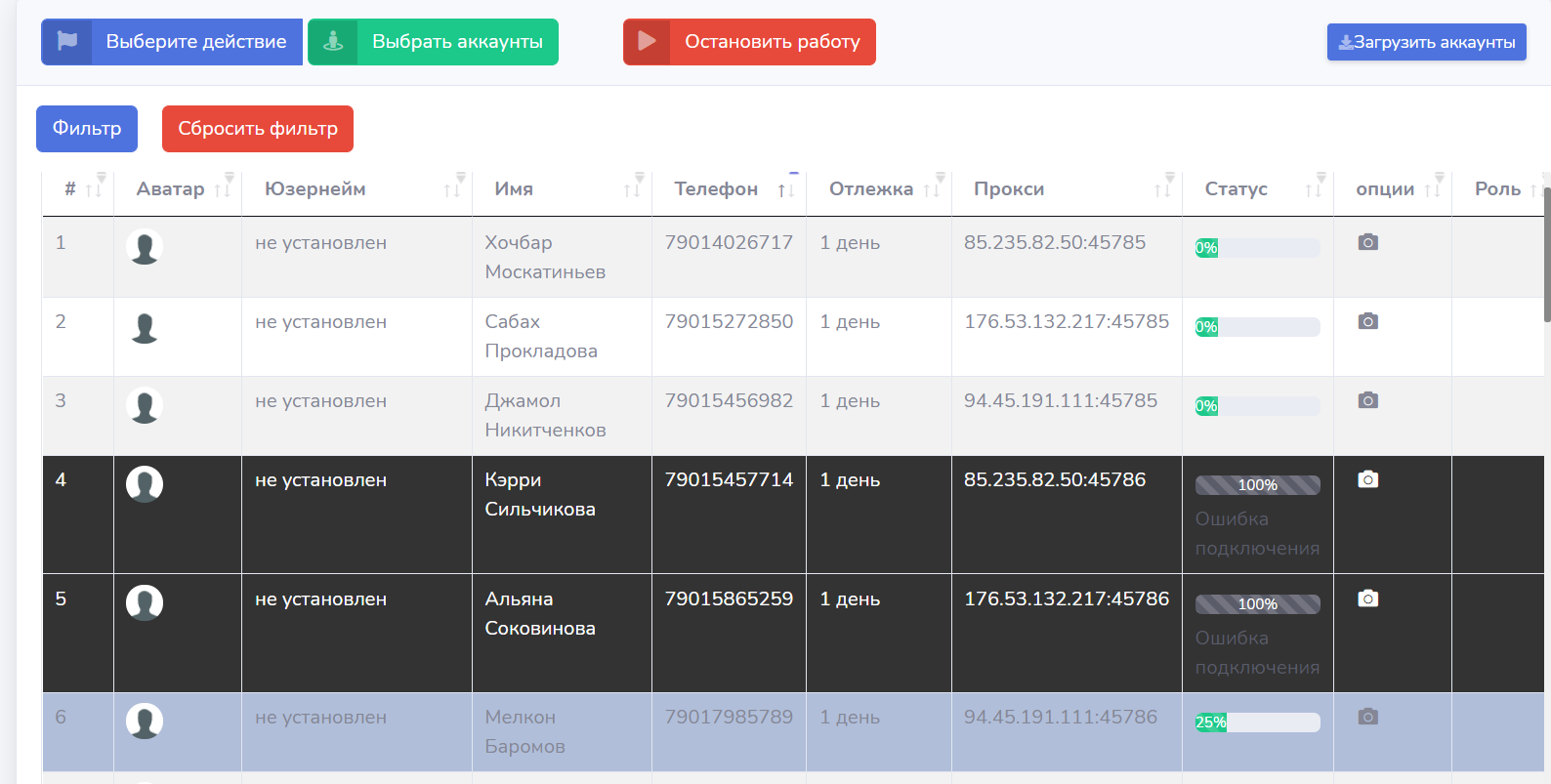This screenshot has height=784, width=1551.
Task: Click 100% progress bar for Кэрри Сильчикова
Action: coord(1257,485)
